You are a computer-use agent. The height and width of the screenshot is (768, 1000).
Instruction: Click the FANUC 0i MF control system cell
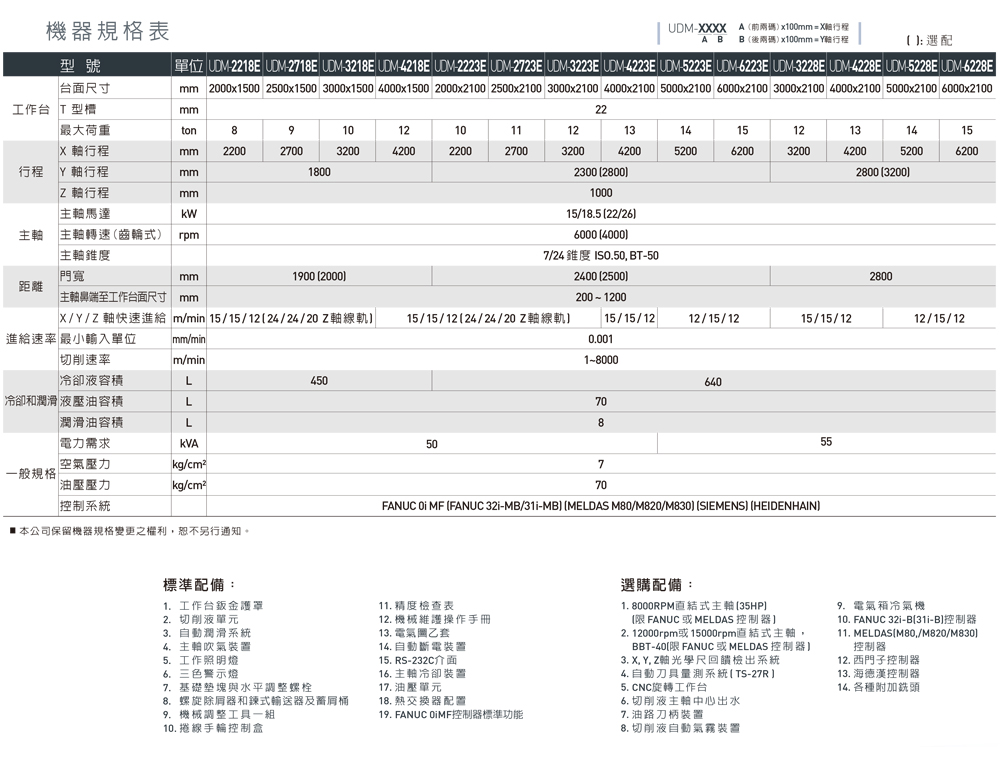[x=601, y=506]
